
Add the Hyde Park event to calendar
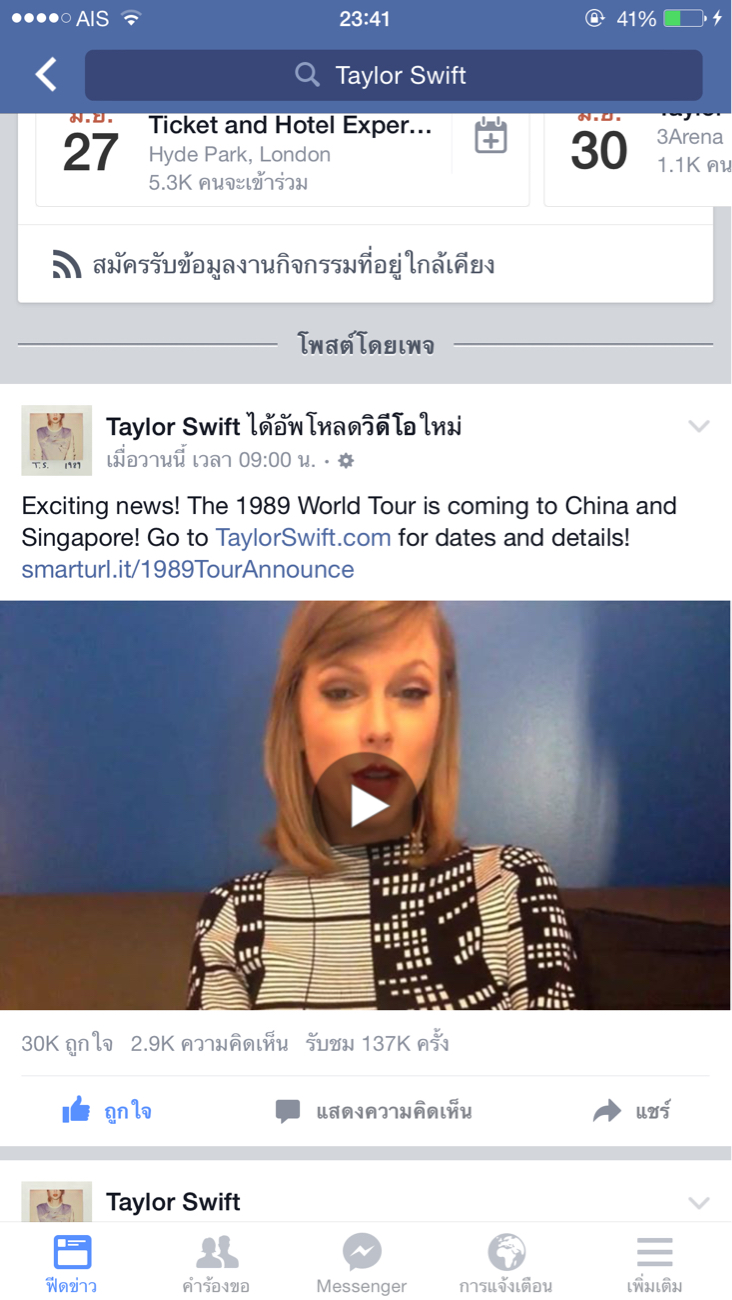[x=490, y=137]
